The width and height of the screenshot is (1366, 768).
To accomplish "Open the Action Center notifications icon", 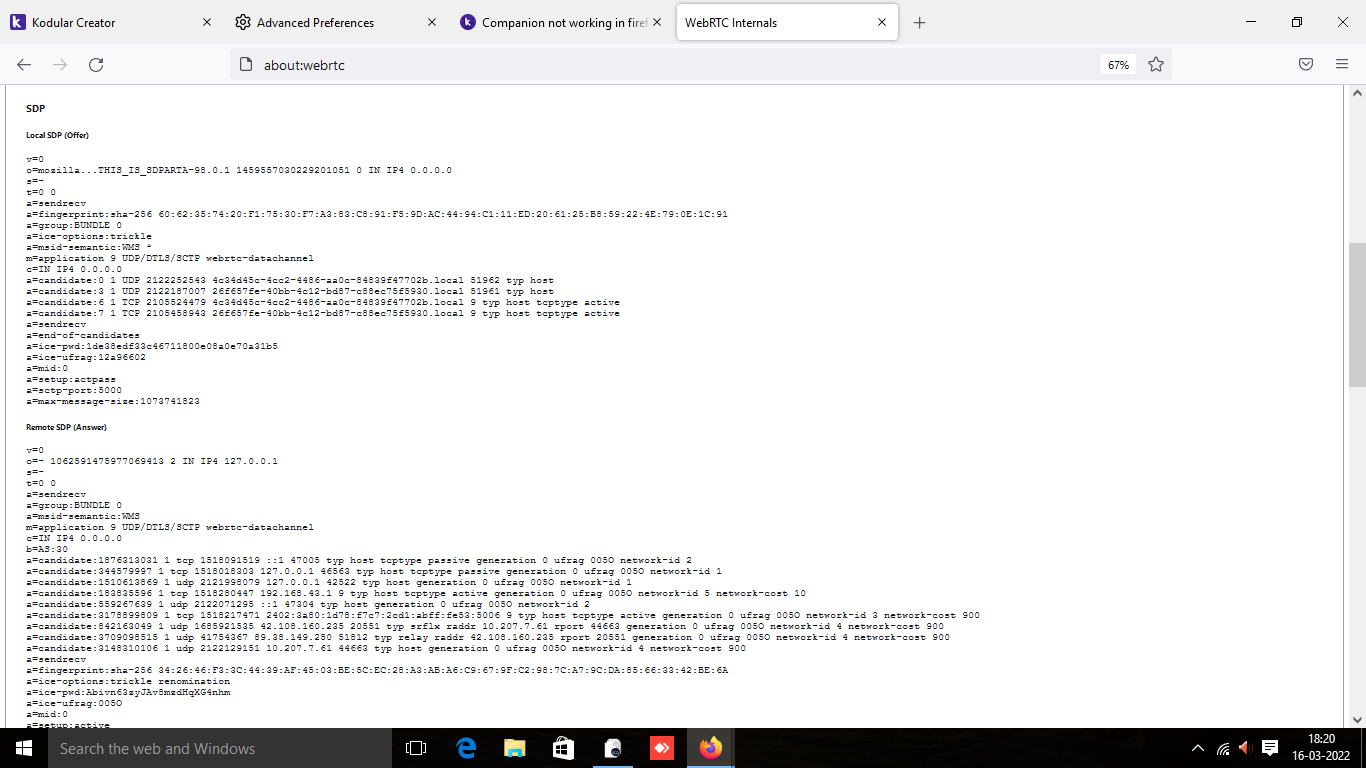I will point(1270,748).
